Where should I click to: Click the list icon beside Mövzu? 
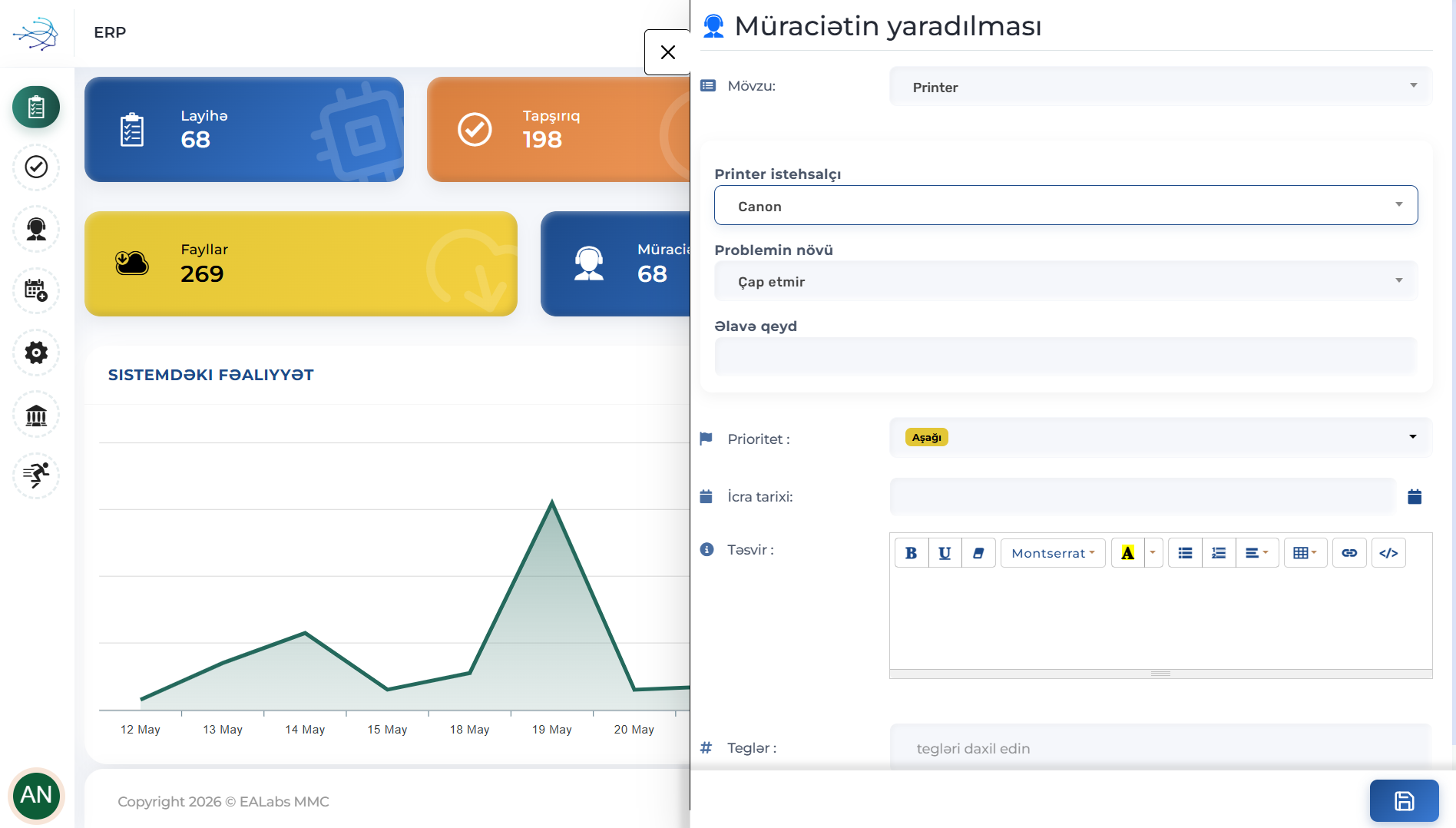[708, 85]
